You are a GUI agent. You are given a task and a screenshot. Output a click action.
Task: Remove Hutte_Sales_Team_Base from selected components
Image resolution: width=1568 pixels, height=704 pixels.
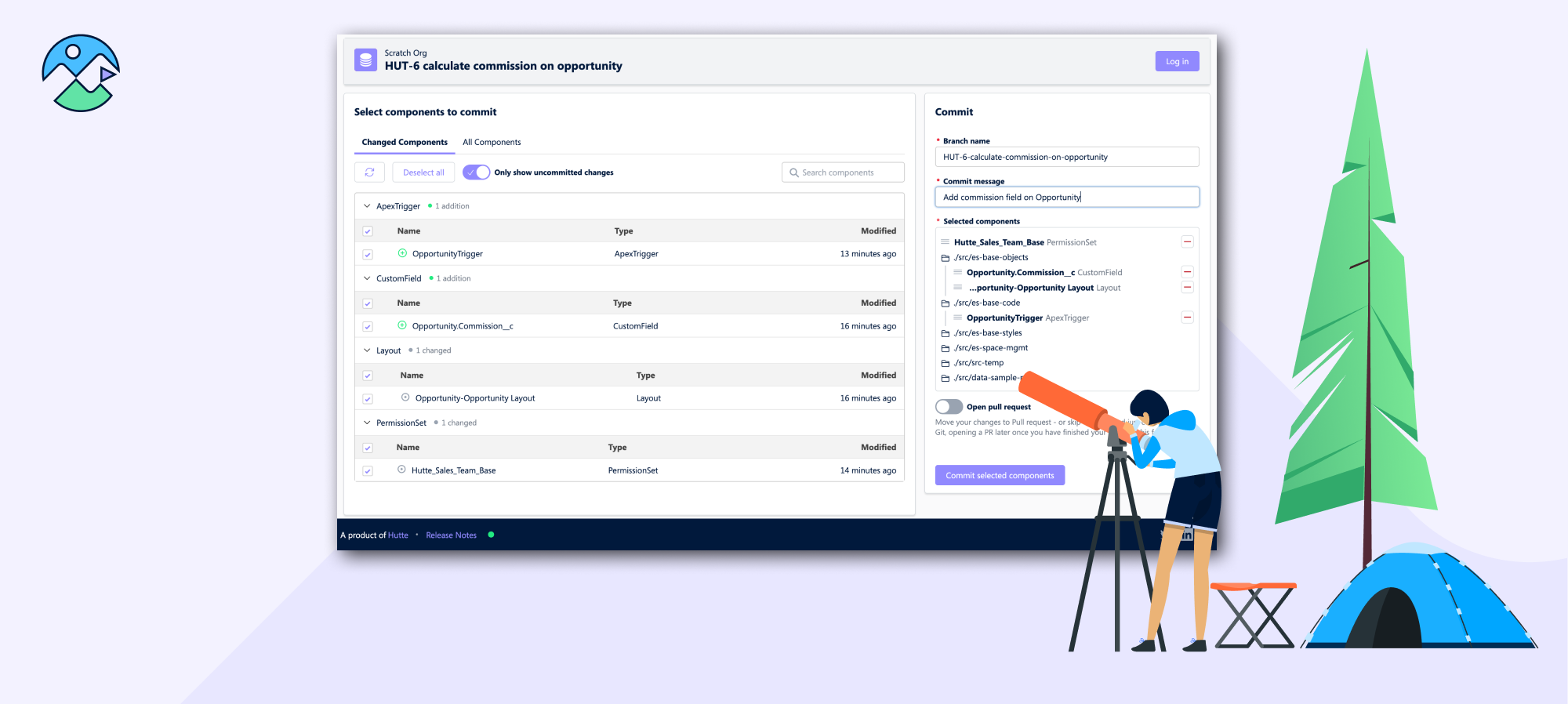1187,242
